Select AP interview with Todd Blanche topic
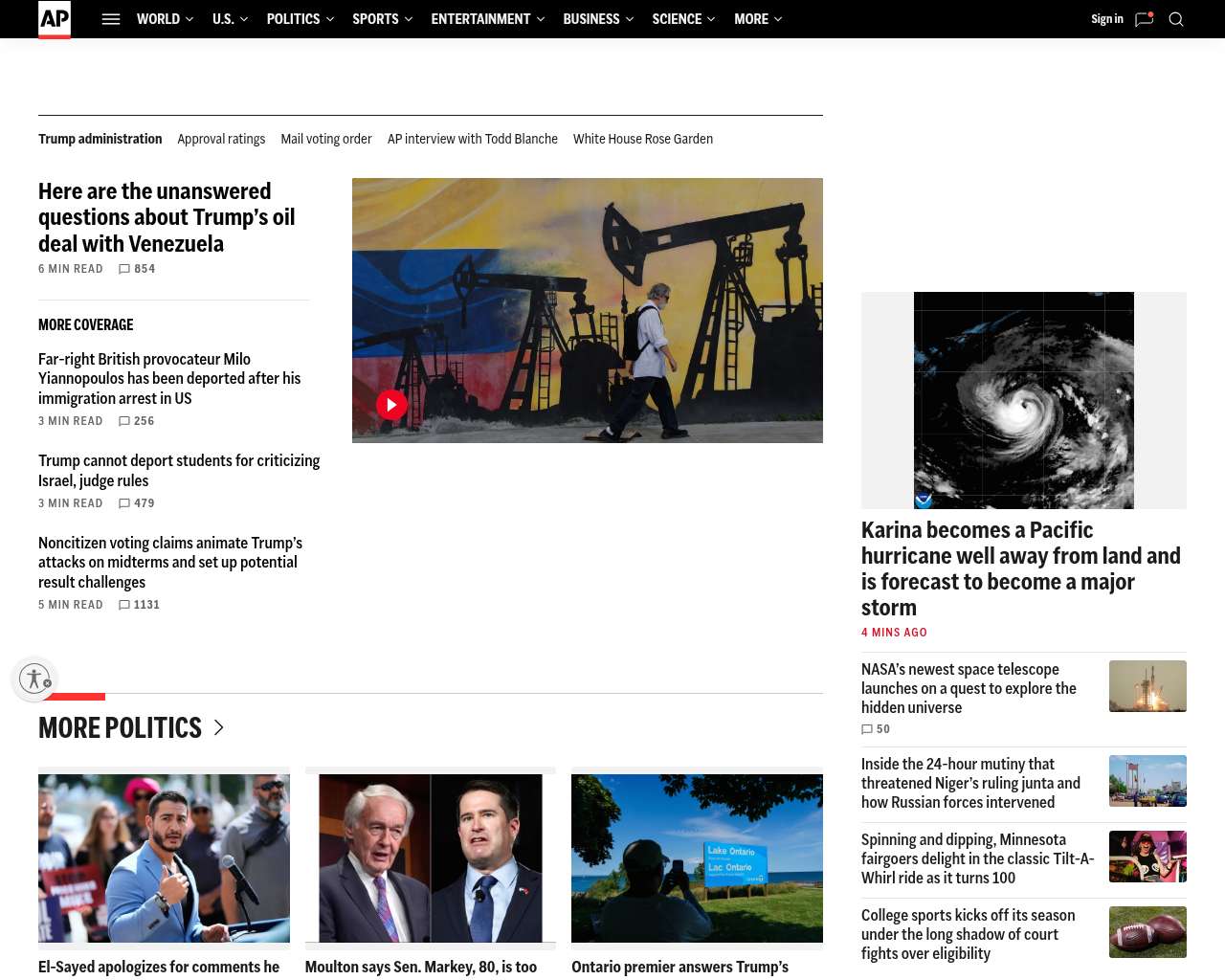This screenshot has width=1225, height=980. click(473, 139)
